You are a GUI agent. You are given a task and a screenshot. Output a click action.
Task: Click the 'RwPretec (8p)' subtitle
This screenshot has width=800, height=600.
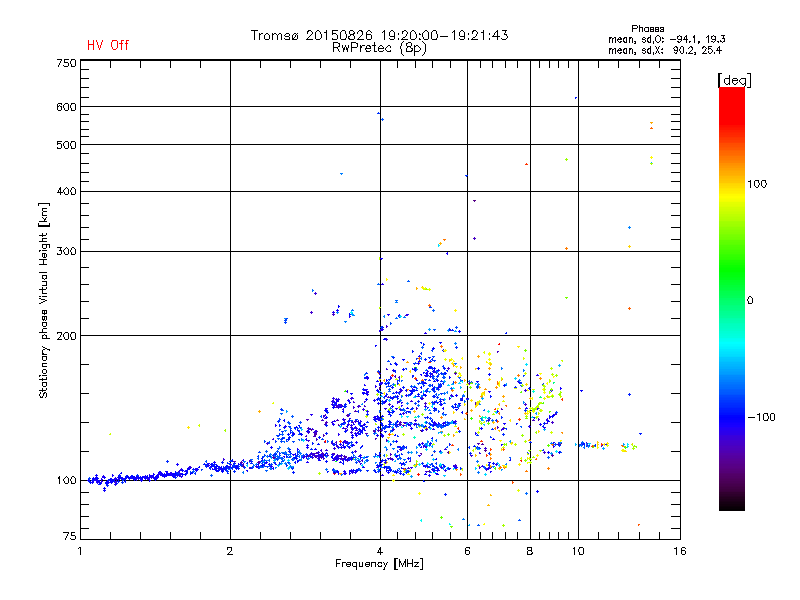[379, 48]
